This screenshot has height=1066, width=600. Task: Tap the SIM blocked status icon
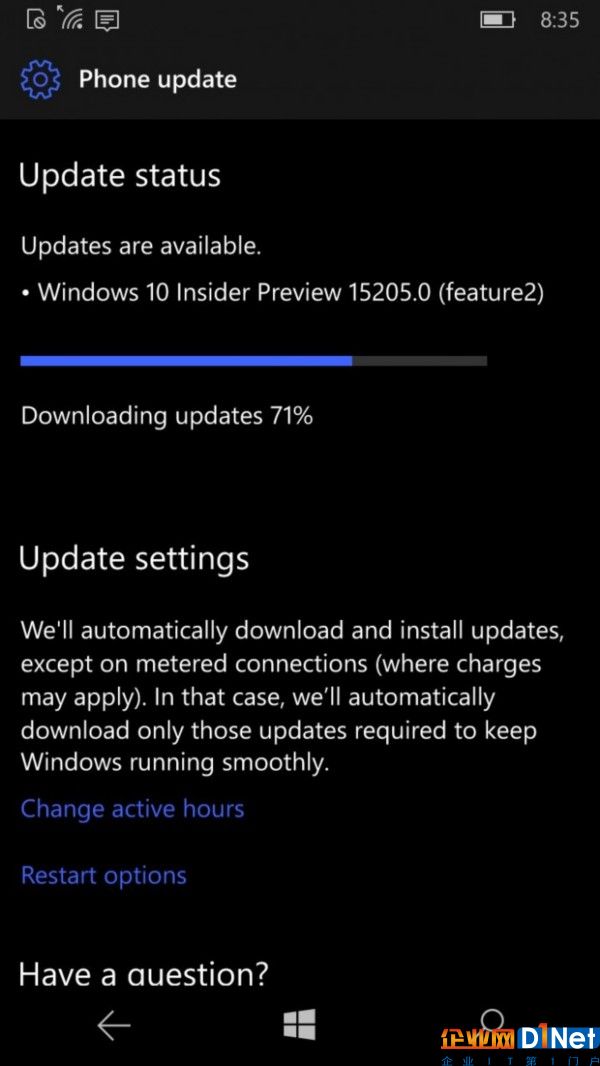click(x=36, y=20)
